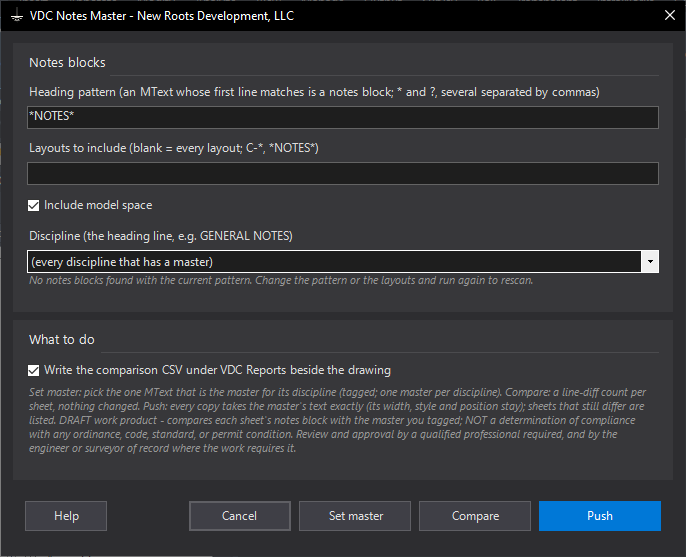Click the Set master button
This screenshot has width=686, height=557.
coord(355,516)
